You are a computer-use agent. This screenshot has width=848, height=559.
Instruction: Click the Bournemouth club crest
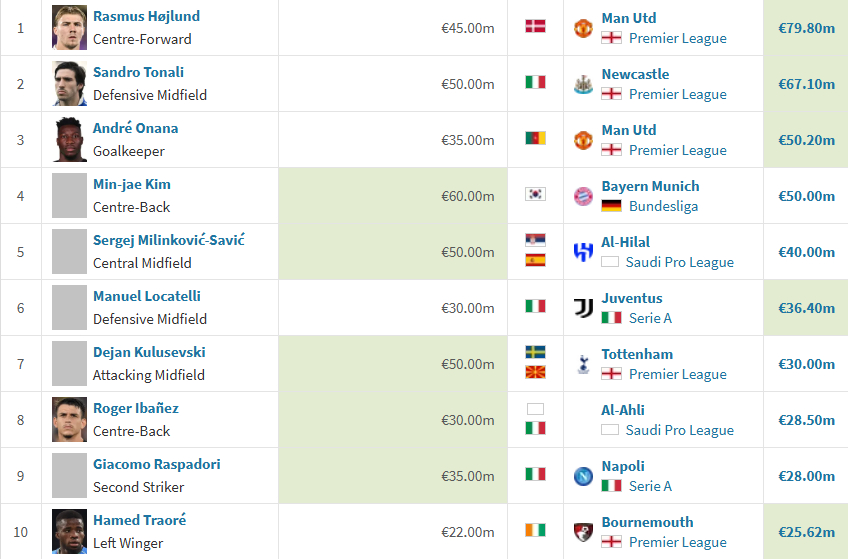point(583,533)
